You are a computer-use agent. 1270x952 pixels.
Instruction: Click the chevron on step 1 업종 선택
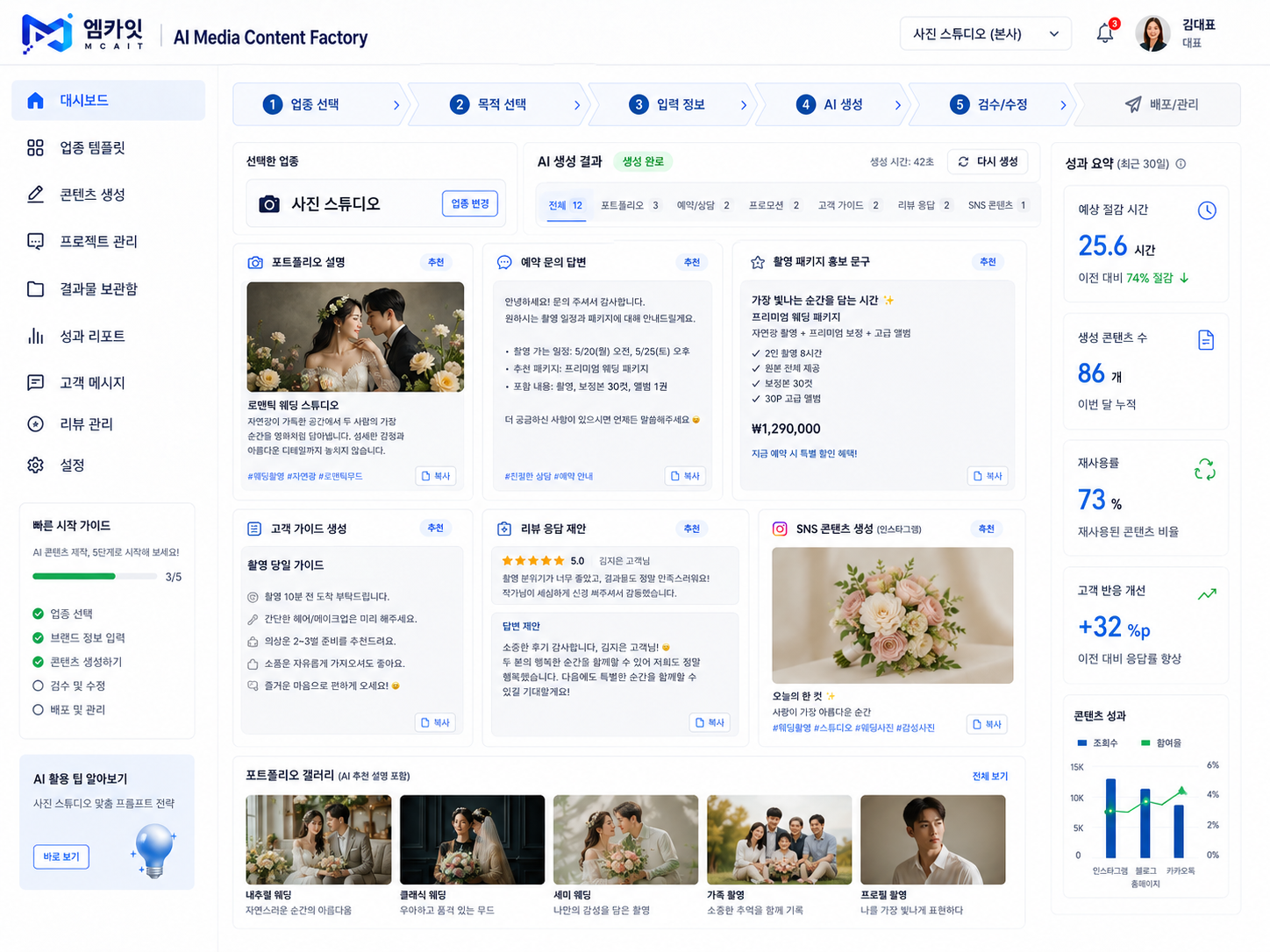pos(396,105)
